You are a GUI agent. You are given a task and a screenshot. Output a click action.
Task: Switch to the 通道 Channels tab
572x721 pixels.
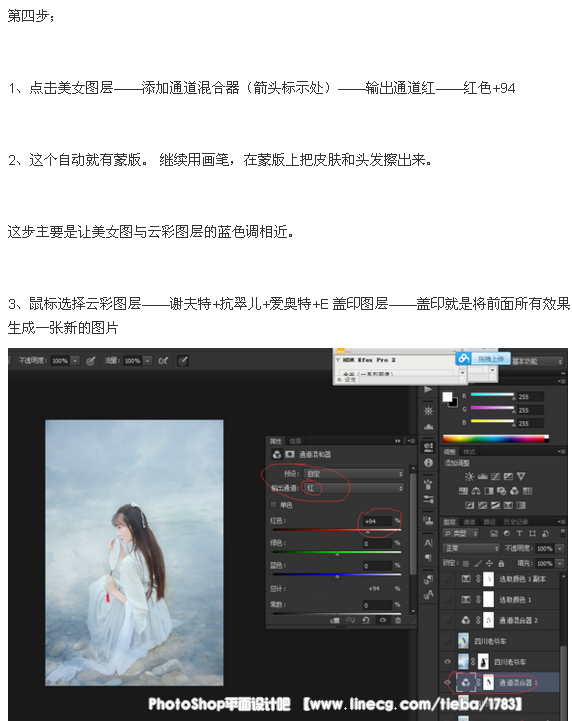pos(469,522)
